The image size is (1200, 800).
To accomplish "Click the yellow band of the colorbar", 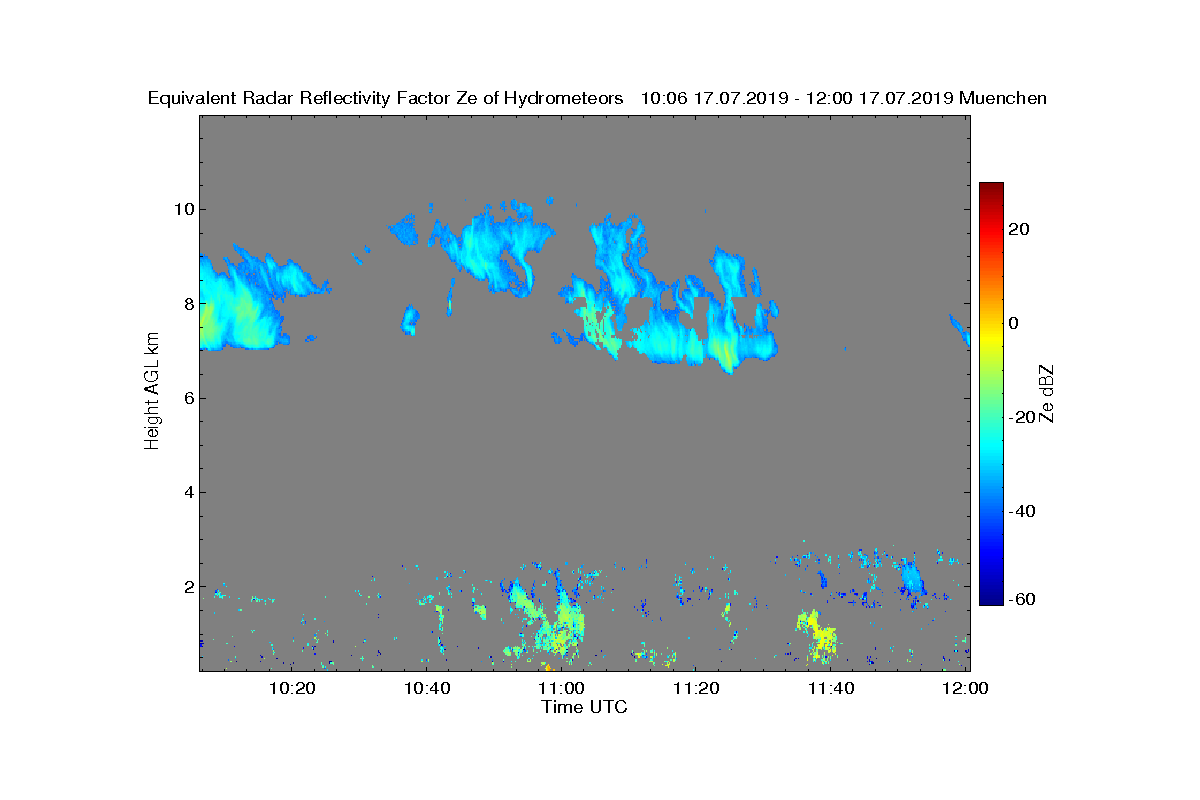I will click(991, 335).
